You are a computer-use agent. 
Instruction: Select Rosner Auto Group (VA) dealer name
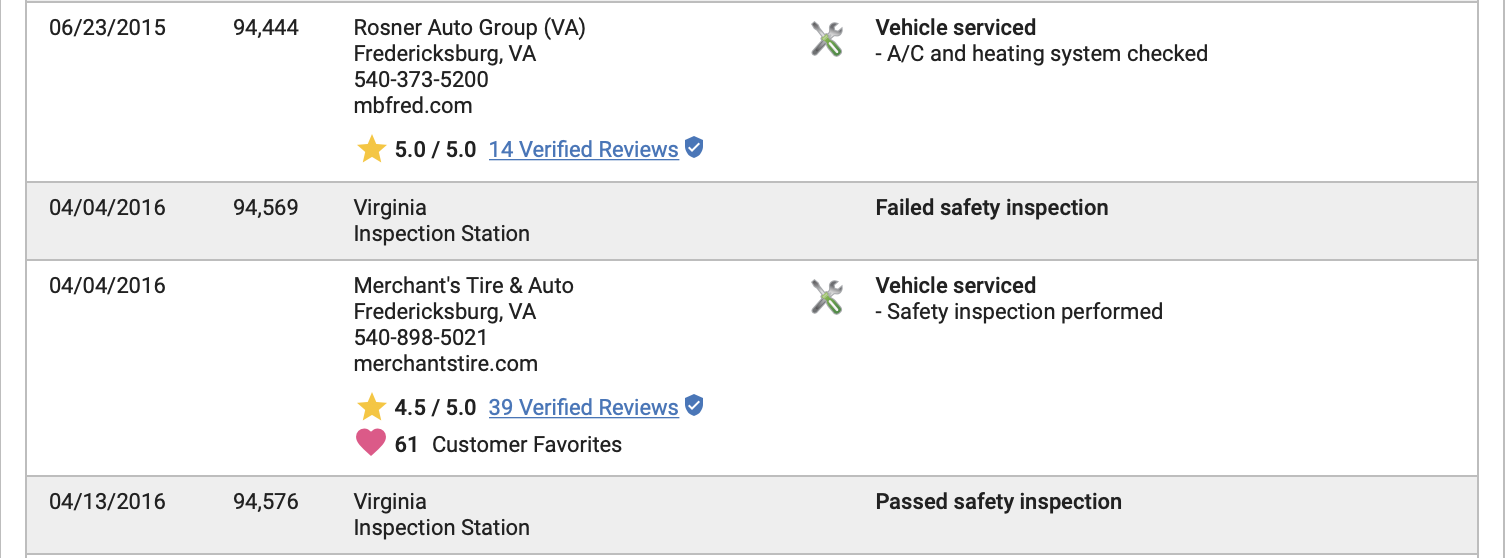(470, 28)
